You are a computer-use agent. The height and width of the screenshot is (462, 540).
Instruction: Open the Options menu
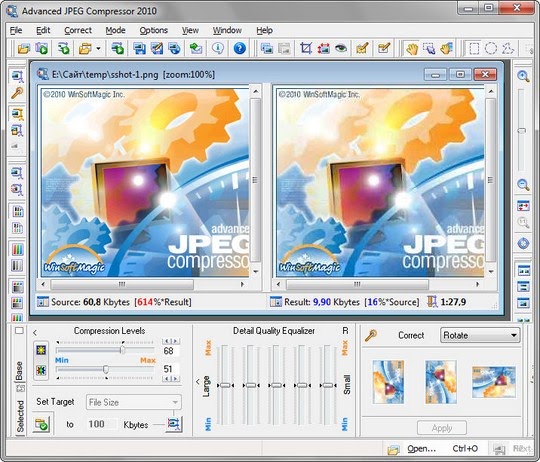[153, 30]
